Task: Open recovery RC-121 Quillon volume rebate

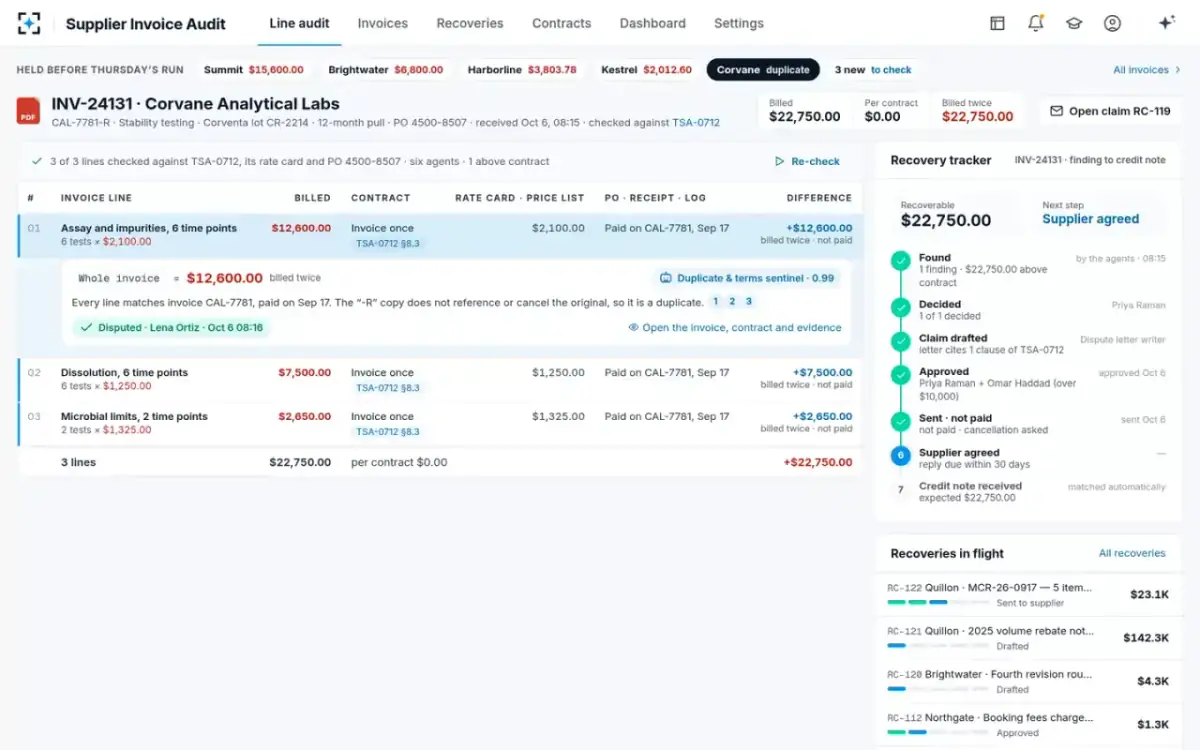Action: 1028,638
